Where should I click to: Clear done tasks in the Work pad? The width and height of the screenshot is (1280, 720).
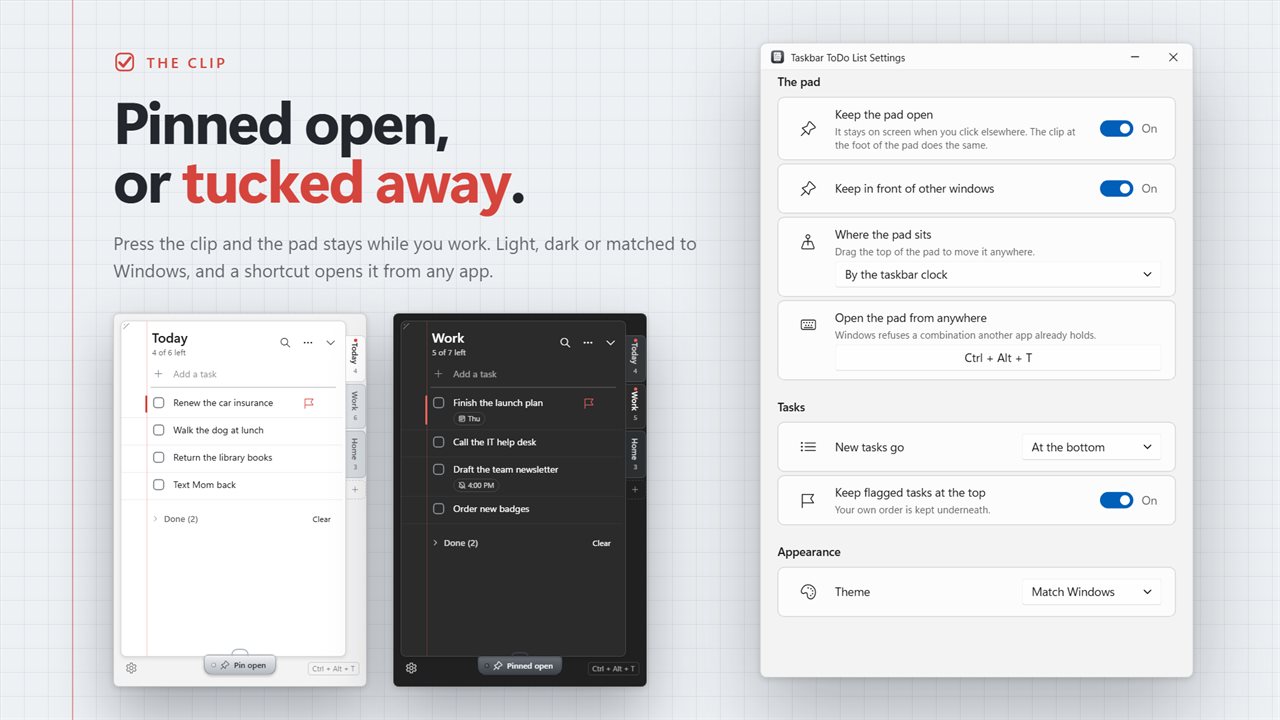pos(601,543)
